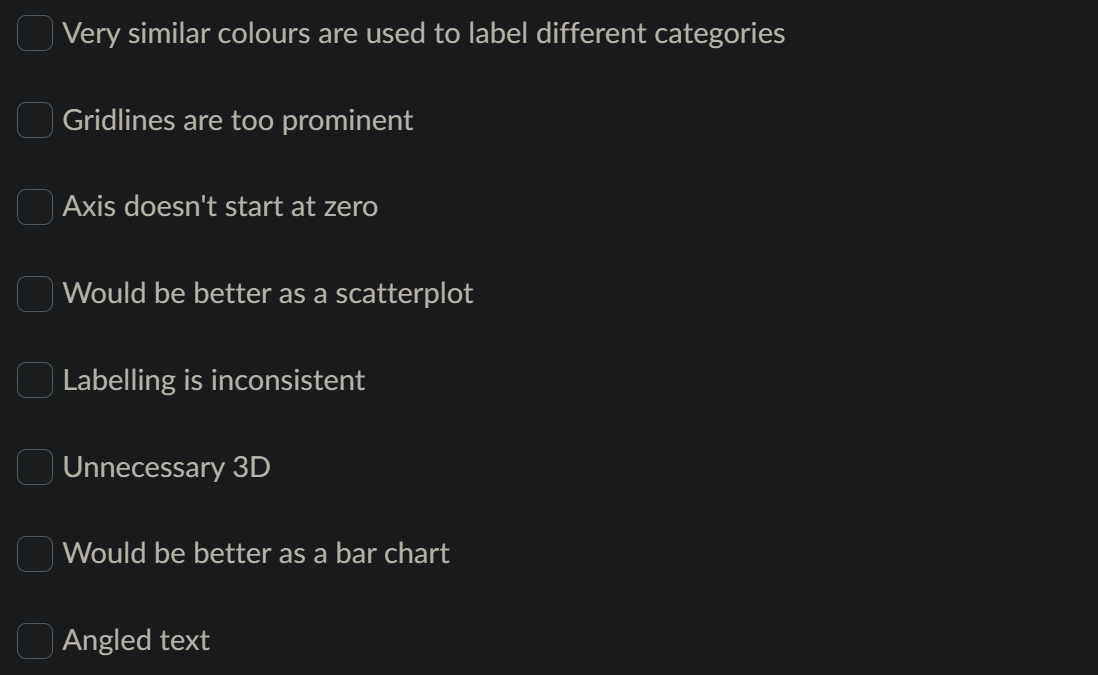Click the 'Labelling is inconsistent' label
The image size is (1098, 675).
tap(214, 380)
